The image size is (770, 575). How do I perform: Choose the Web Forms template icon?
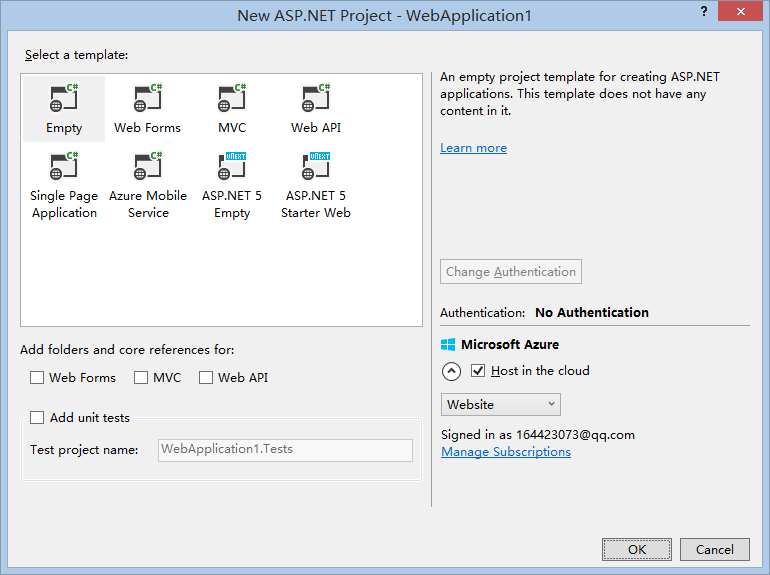point(147,98)
